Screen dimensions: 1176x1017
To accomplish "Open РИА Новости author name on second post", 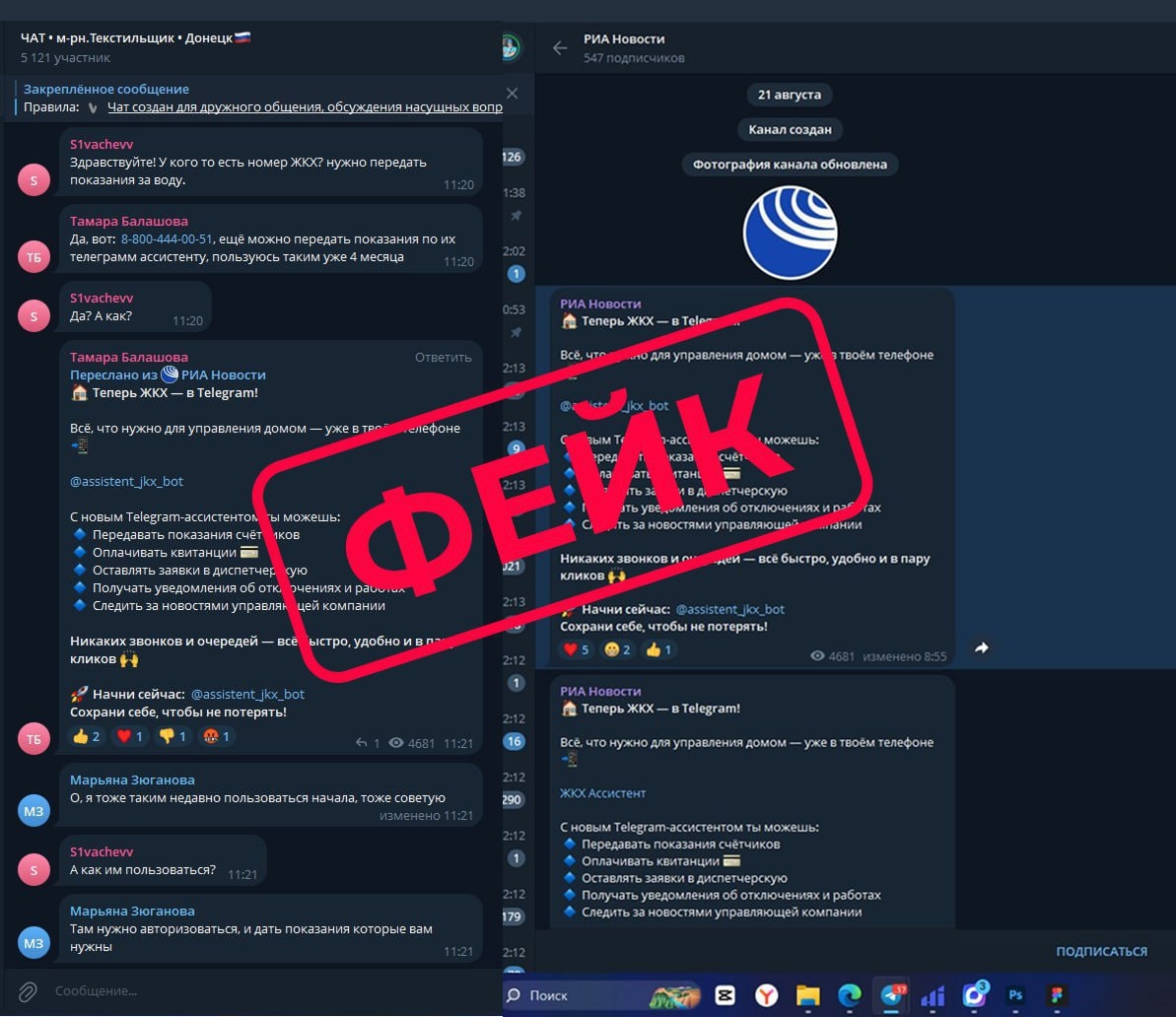I will tap(600, 691).
